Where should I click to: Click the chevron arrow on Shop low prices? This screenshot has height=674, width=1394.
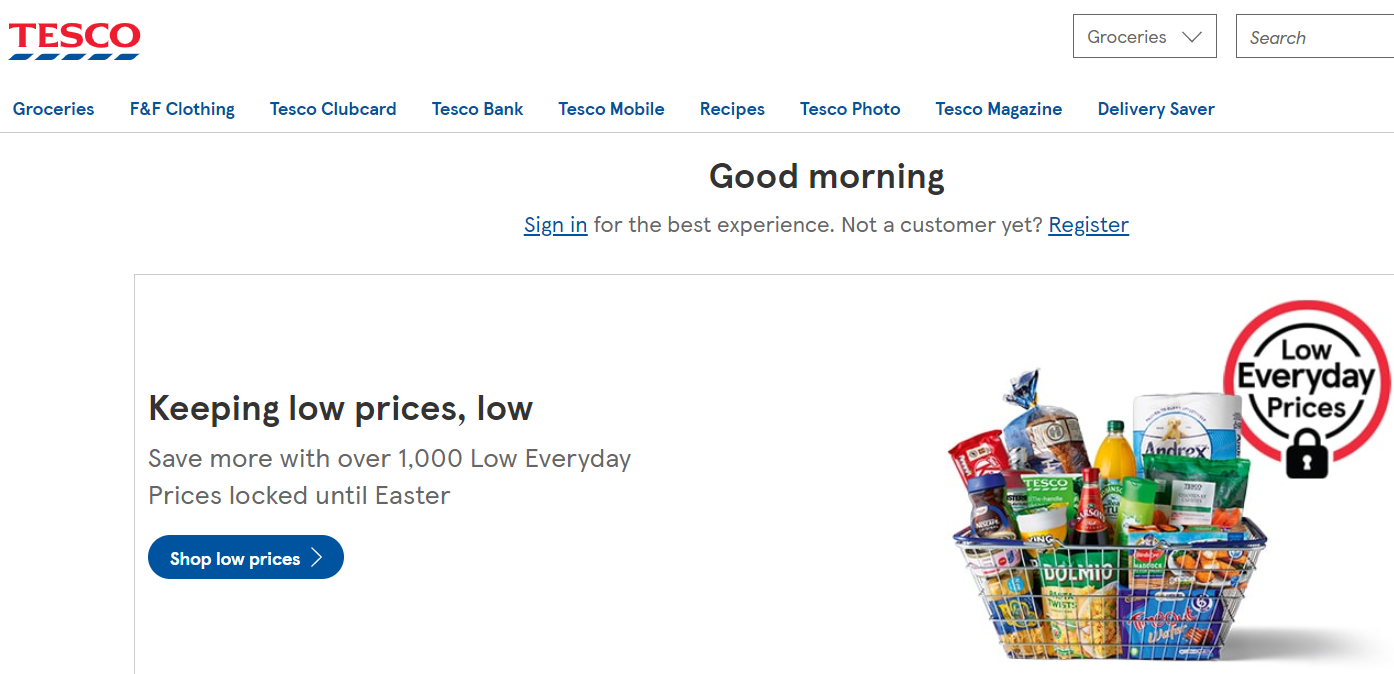click(317, 558)
